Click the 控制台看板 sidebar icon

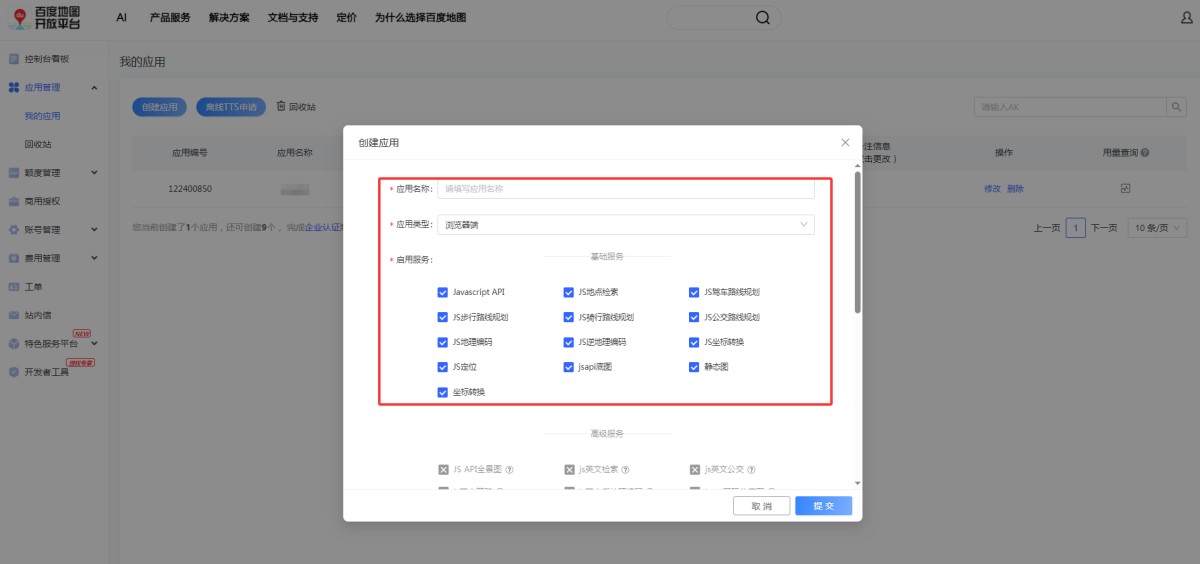[x=14, y=59]
